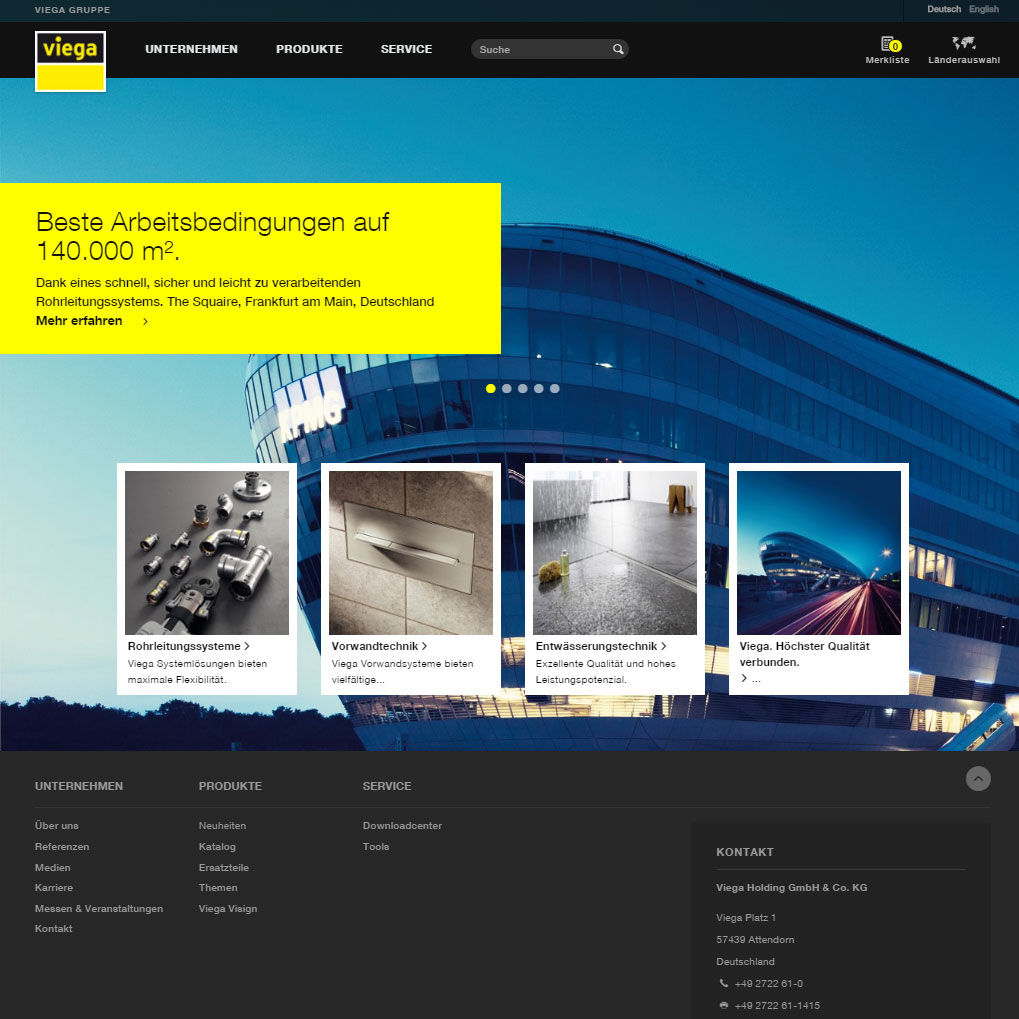Click the Suche search field
Image resolution: width=1019 pixels, height=1019 pixels.
(549, 49)
